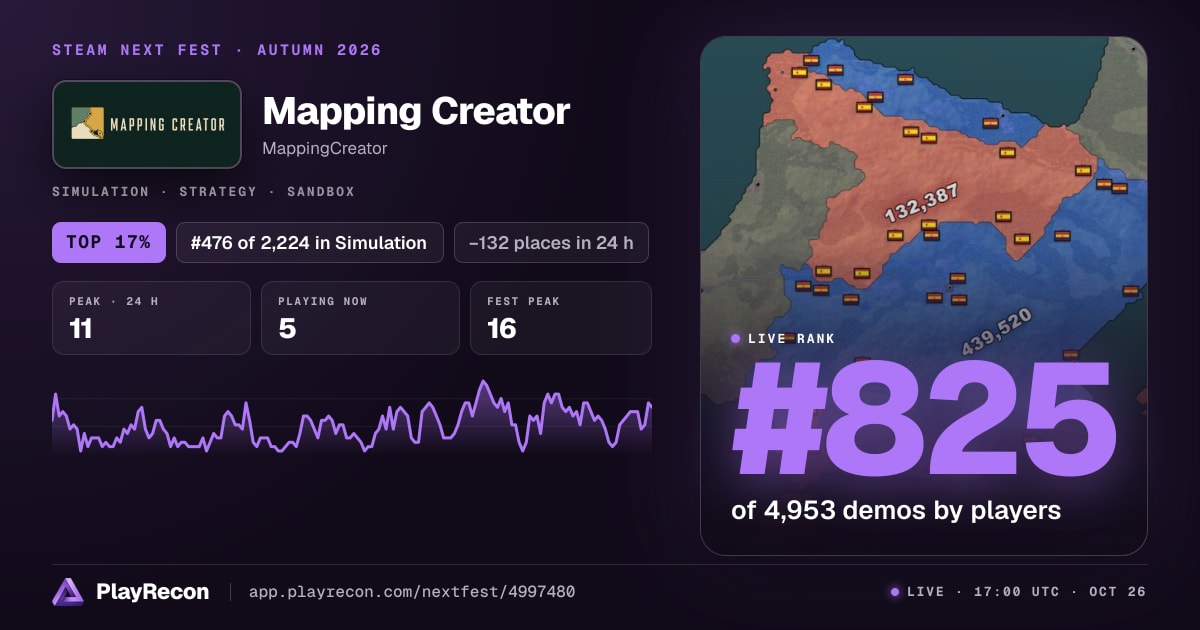1200x630 pixels.
Task: Click the Mapping Creator title
Action: (416, 111)
